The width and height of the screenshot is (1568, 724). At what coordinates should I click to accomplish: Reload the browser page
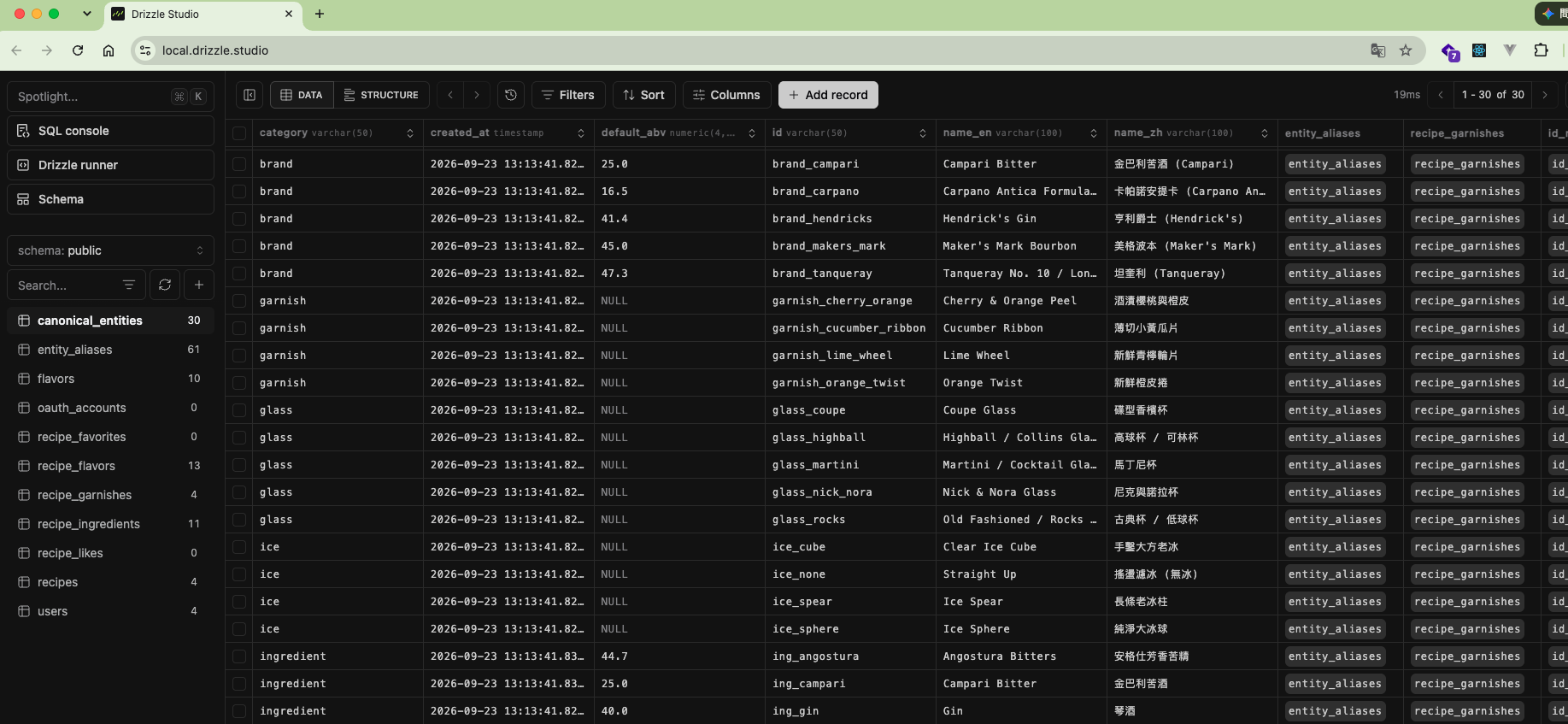pyautogui.click(x=78, y=50)
